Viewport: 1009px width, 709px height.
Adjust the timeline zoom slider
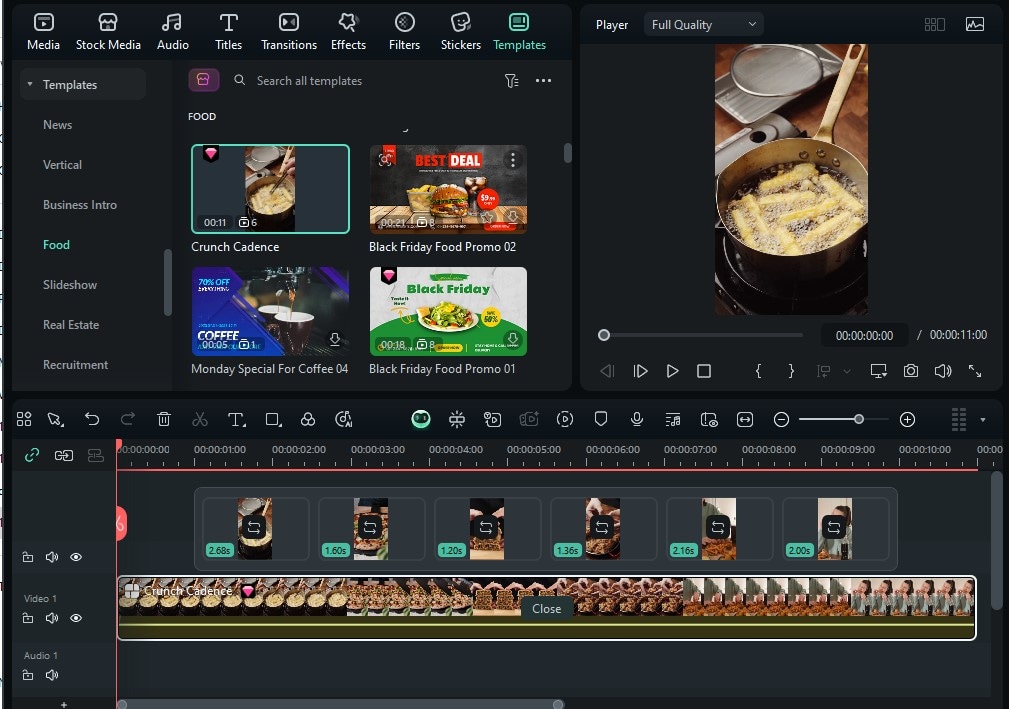click(x=859, y=419)
